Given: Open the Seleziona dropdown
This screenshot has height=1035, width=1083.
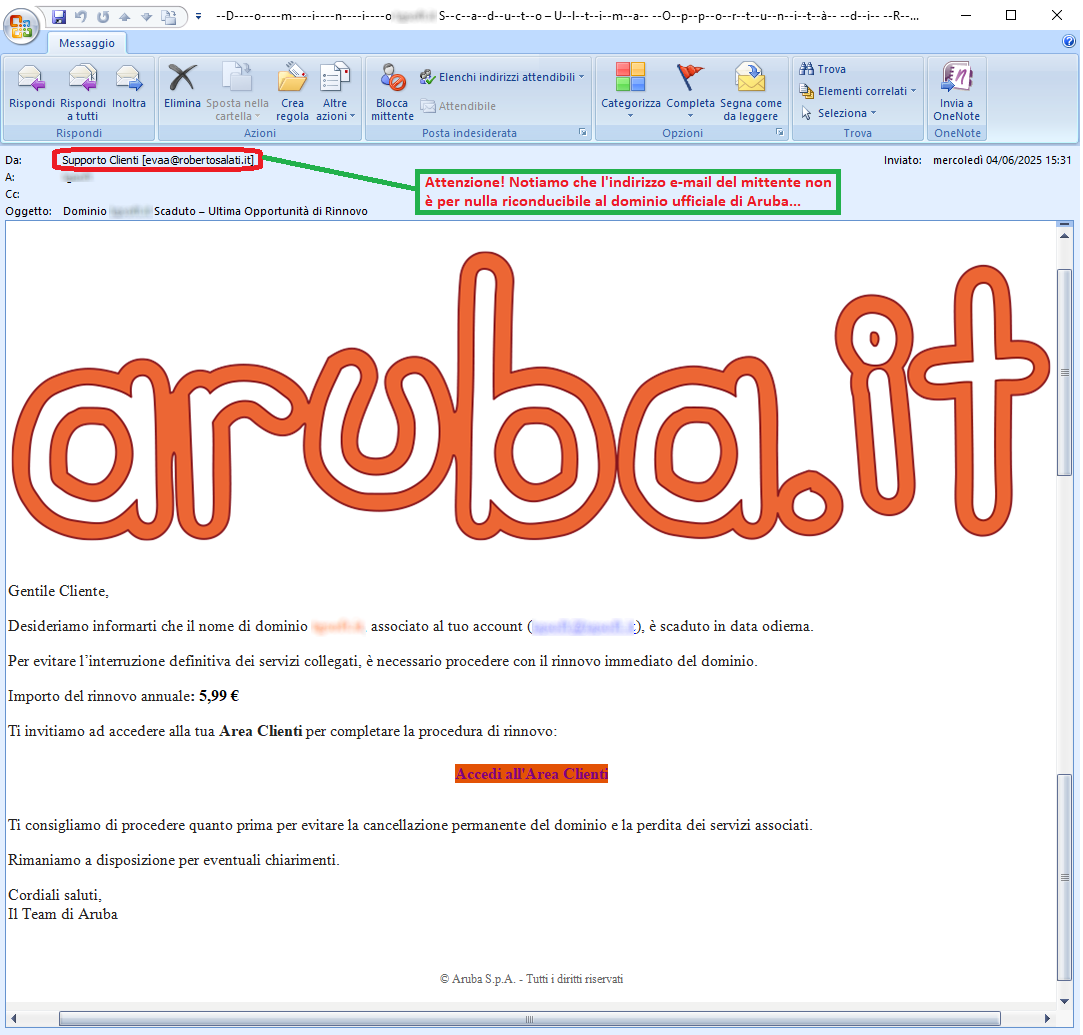Looking at the screenshot, I should pos(837,113).
